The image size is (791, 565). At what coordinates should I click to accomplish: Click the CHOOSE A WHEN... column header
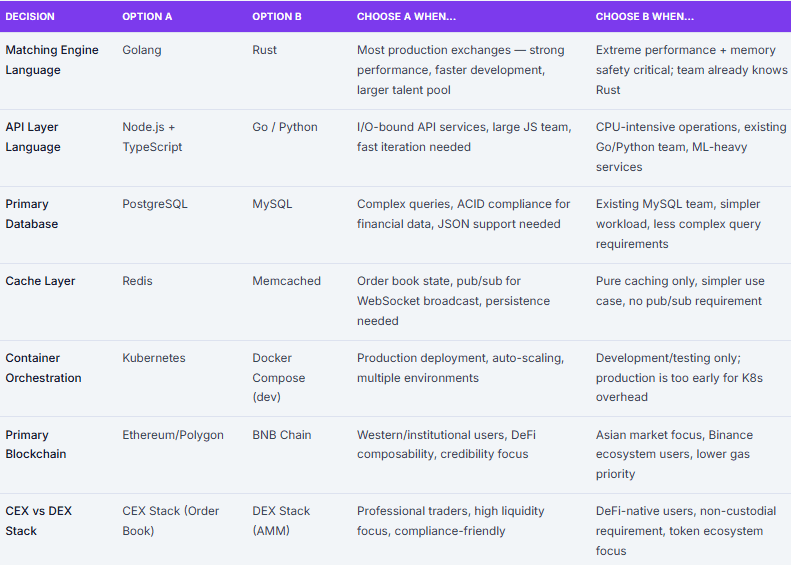coord(406,17)
